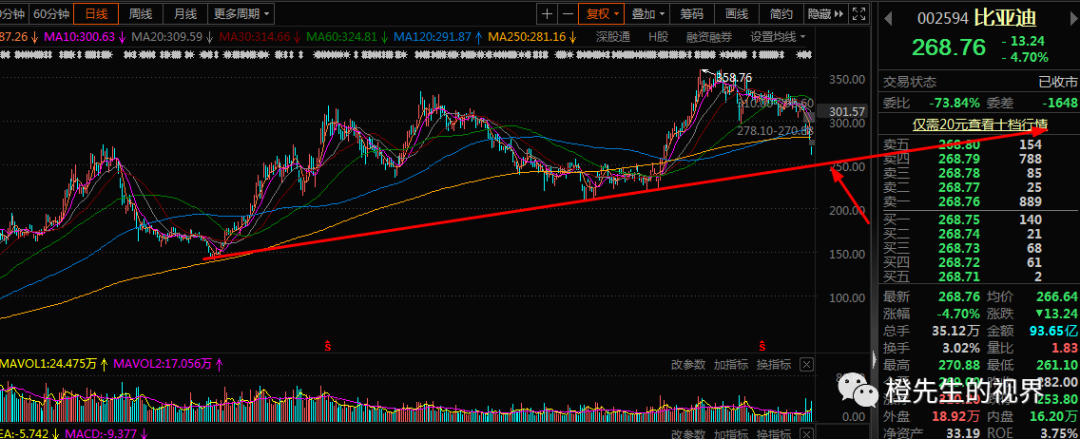Click the zoom in plus button

[x=546, y=14]
